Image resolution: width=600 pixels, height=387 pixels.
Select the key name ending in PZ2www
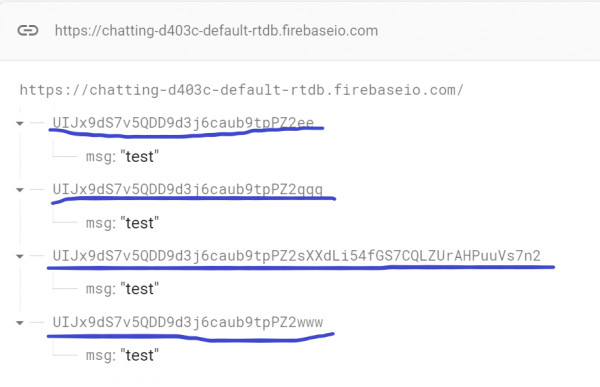click(188, 322)
